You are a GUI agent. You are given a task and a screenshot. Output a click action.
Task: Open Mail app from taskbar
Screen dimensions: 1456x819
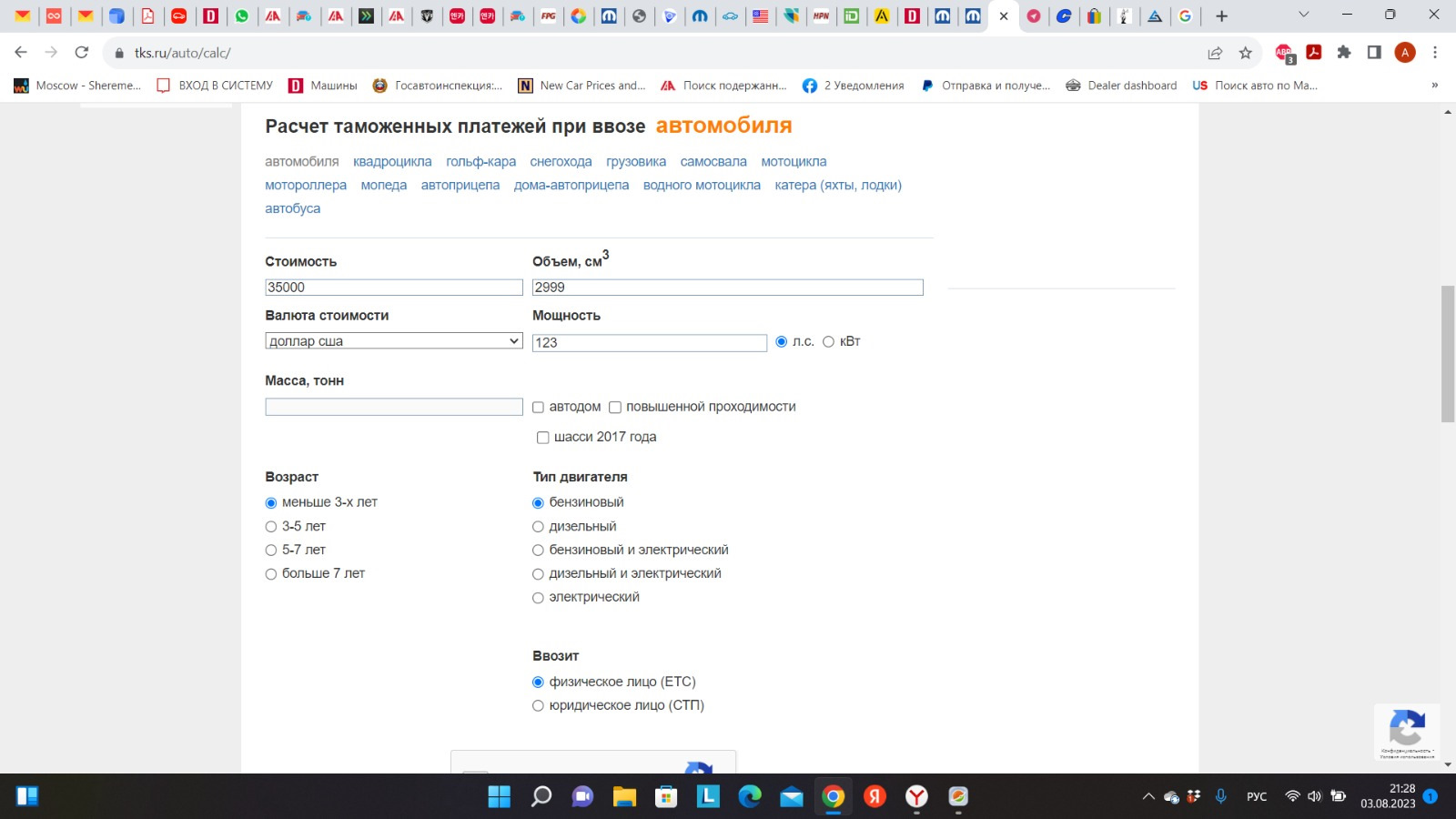click(792, 797)
